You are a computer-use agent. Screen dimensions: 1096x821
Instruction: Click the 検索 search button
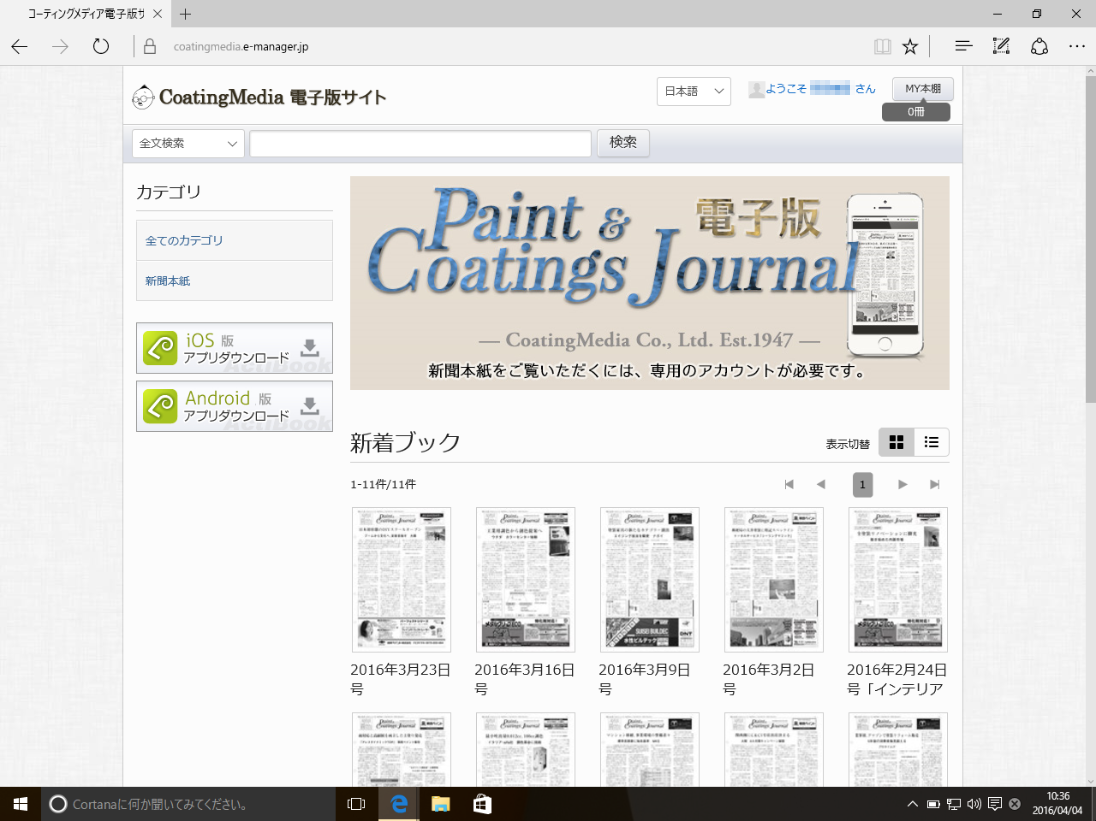pyautogui.click(x=623, y=143)
